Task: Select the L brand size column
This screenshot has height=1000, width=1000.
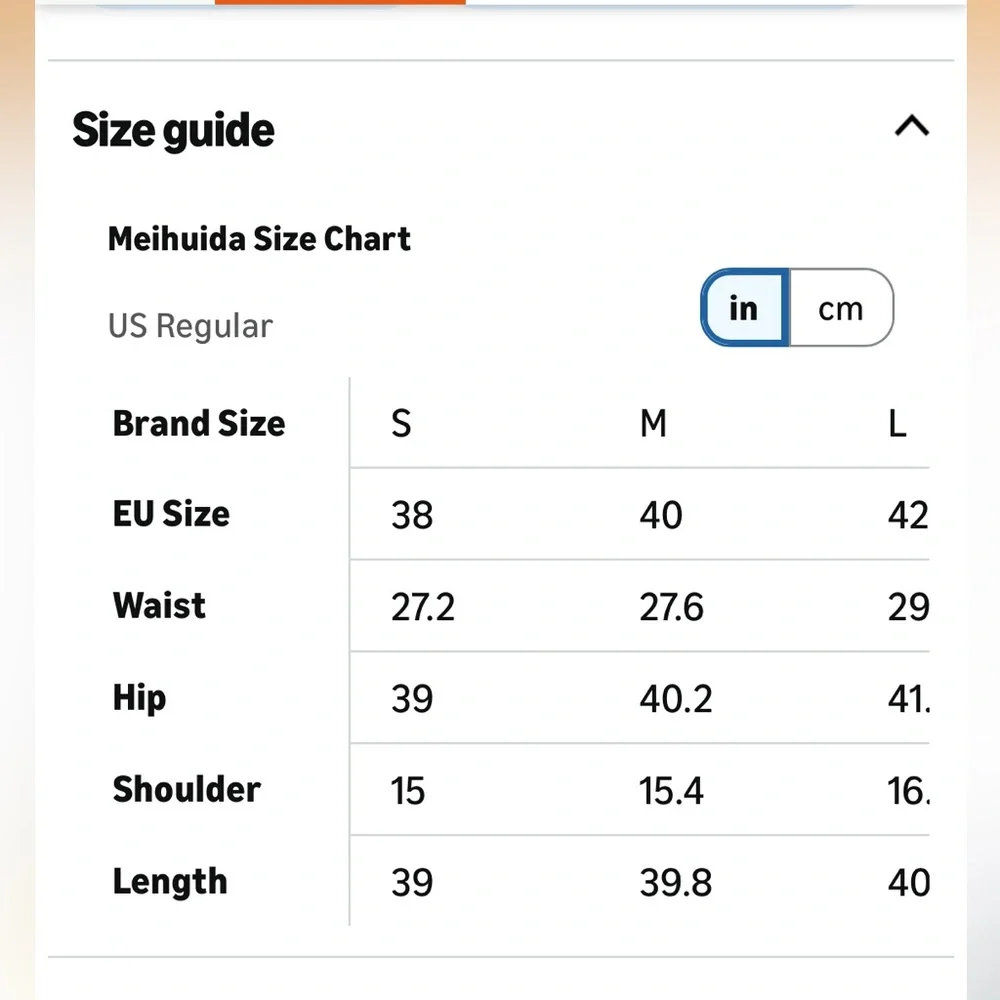Action: (897, 423)
